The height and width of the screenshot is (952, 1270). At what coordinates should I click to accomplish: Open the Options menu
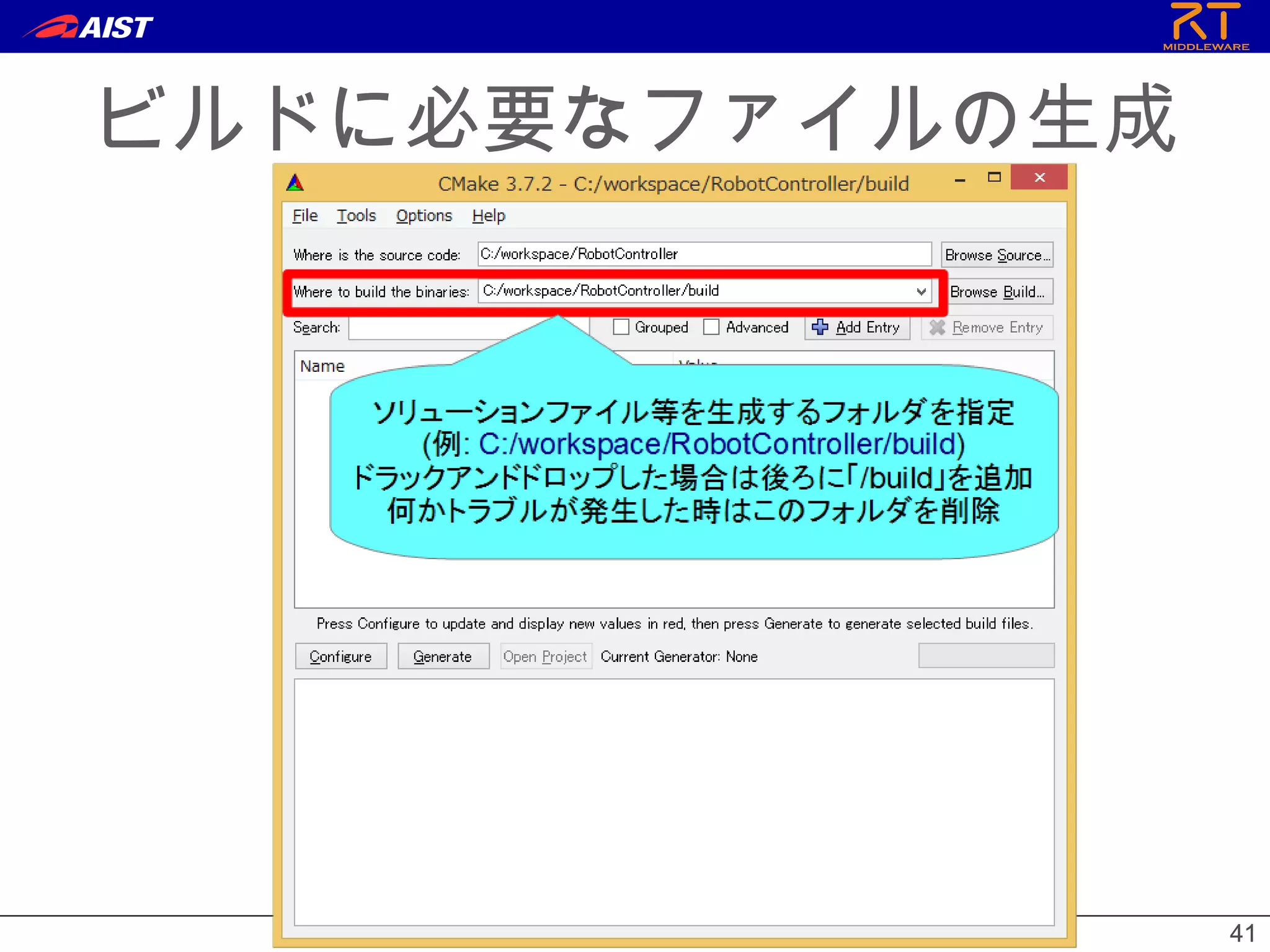[424, 216]
